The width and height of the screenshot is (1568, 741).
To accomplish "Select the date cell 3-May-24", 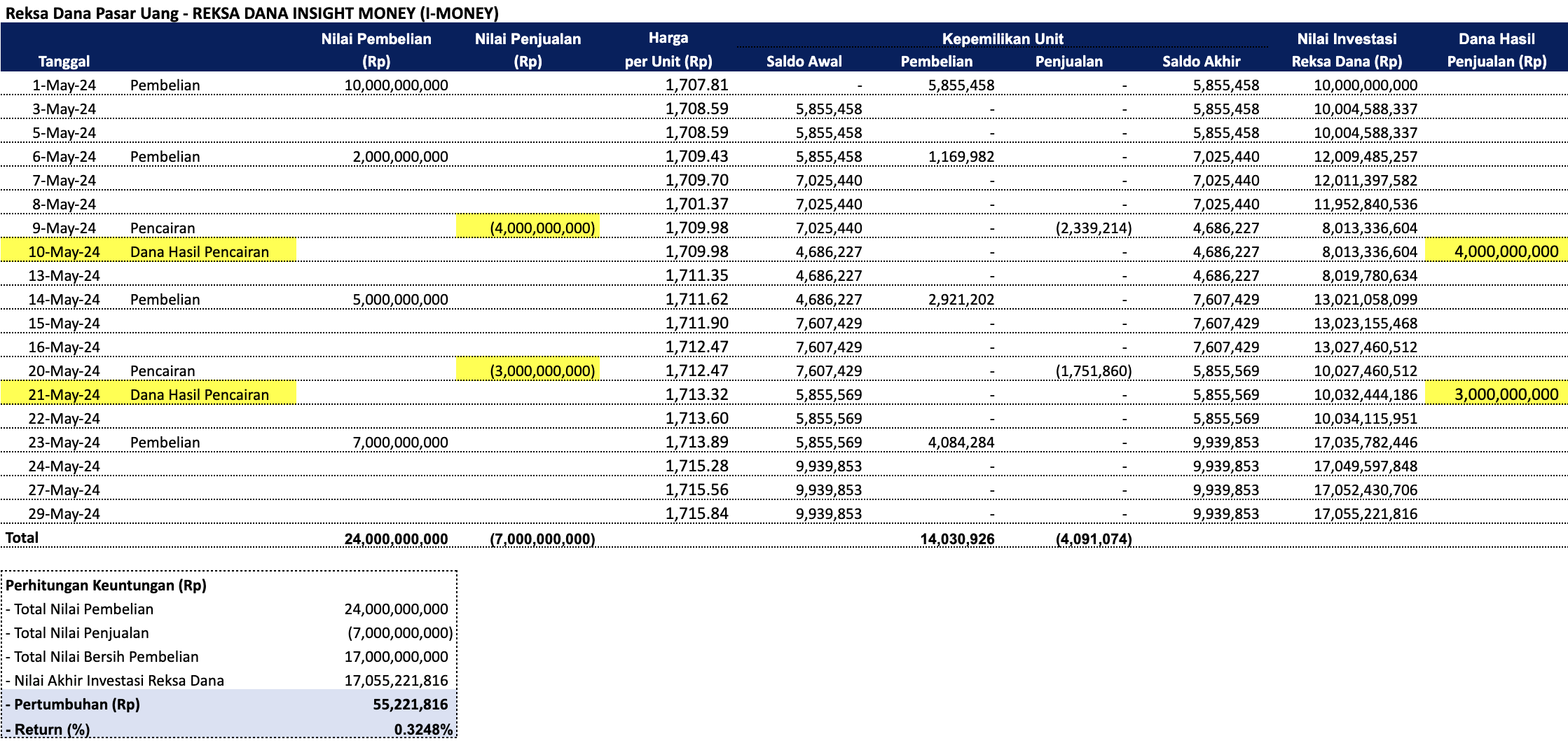I will [64, 109].
